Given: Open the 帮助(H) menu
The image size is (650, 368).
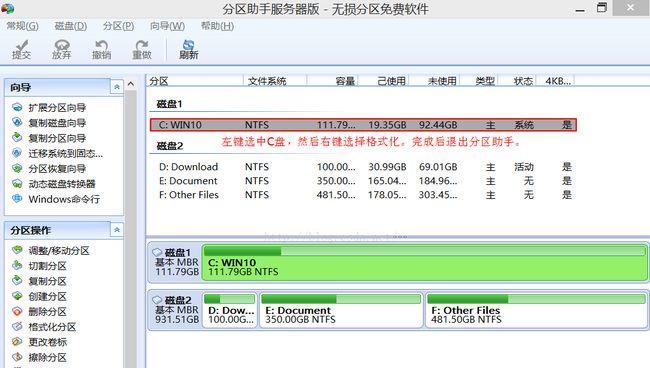Looking at the screenshot, I should (217, 26).
